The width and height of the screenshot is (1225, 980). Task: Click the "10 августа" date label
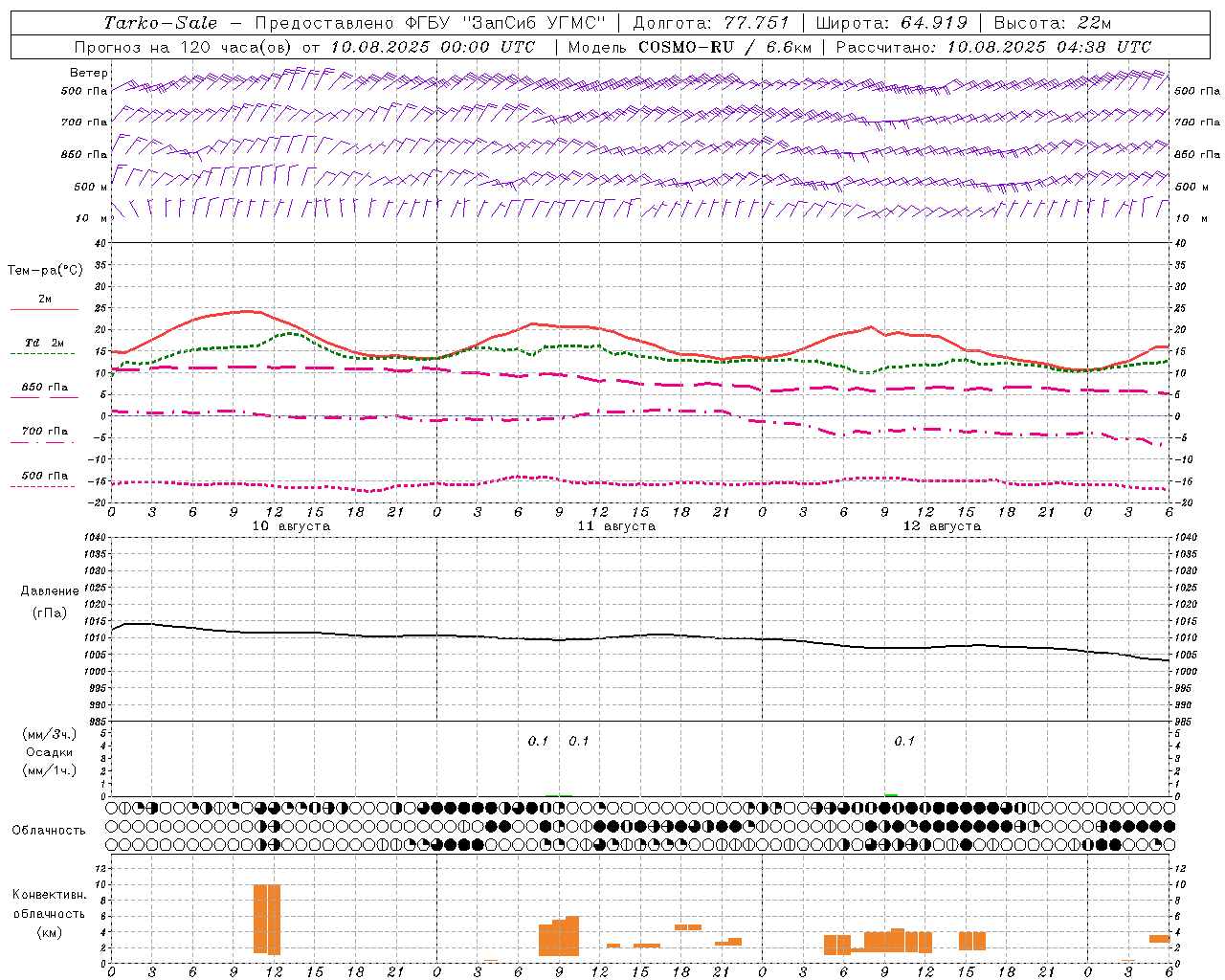(x=291, y=526)
